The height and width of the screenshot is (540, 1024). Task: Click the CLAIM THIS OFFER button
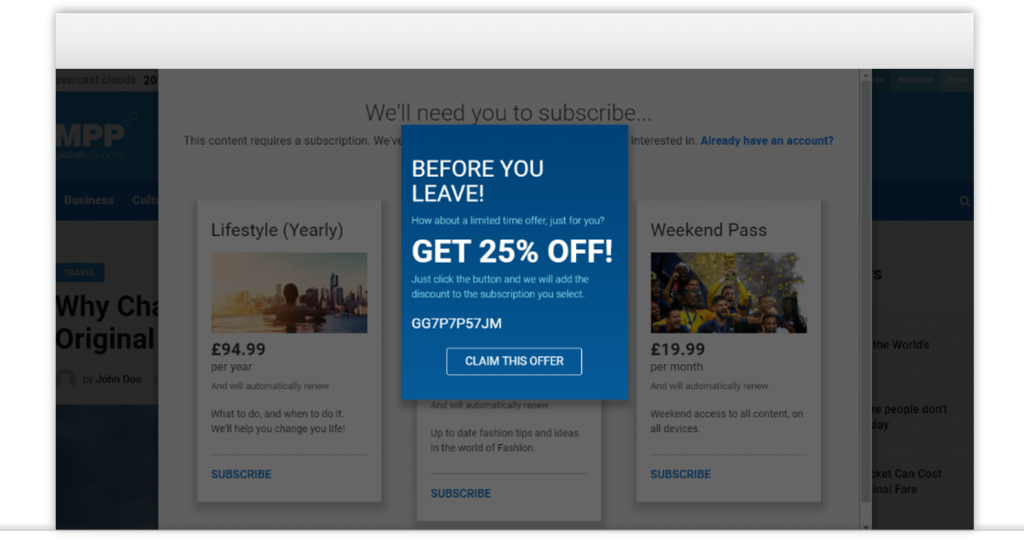click(x=514, y=361)
